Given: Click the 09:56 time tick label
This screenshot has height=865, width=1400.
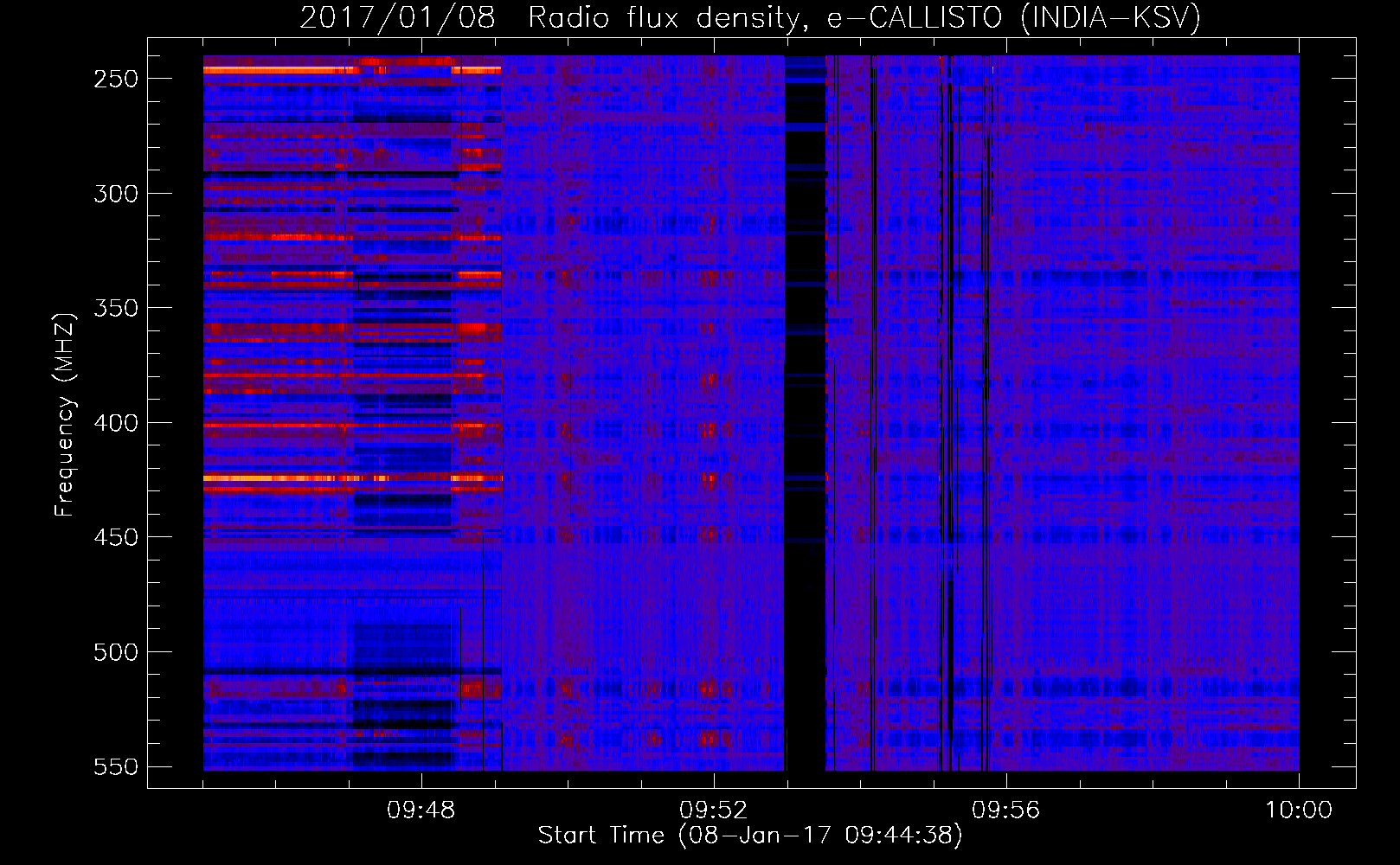Looking at the screenshot, I should pos(1006,811).
